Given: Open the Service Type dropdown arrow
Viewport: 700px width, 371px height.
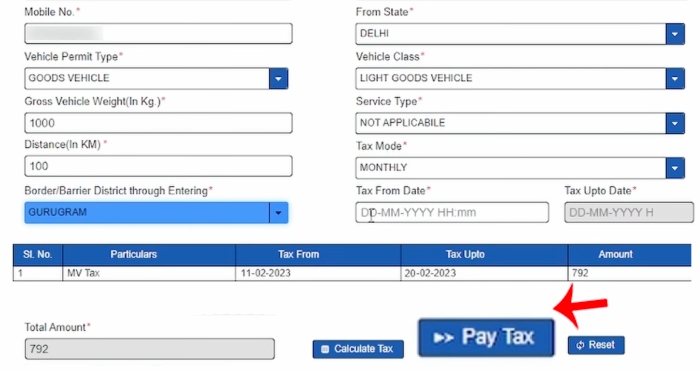Looking at the screenshot, I should (675, 123).
